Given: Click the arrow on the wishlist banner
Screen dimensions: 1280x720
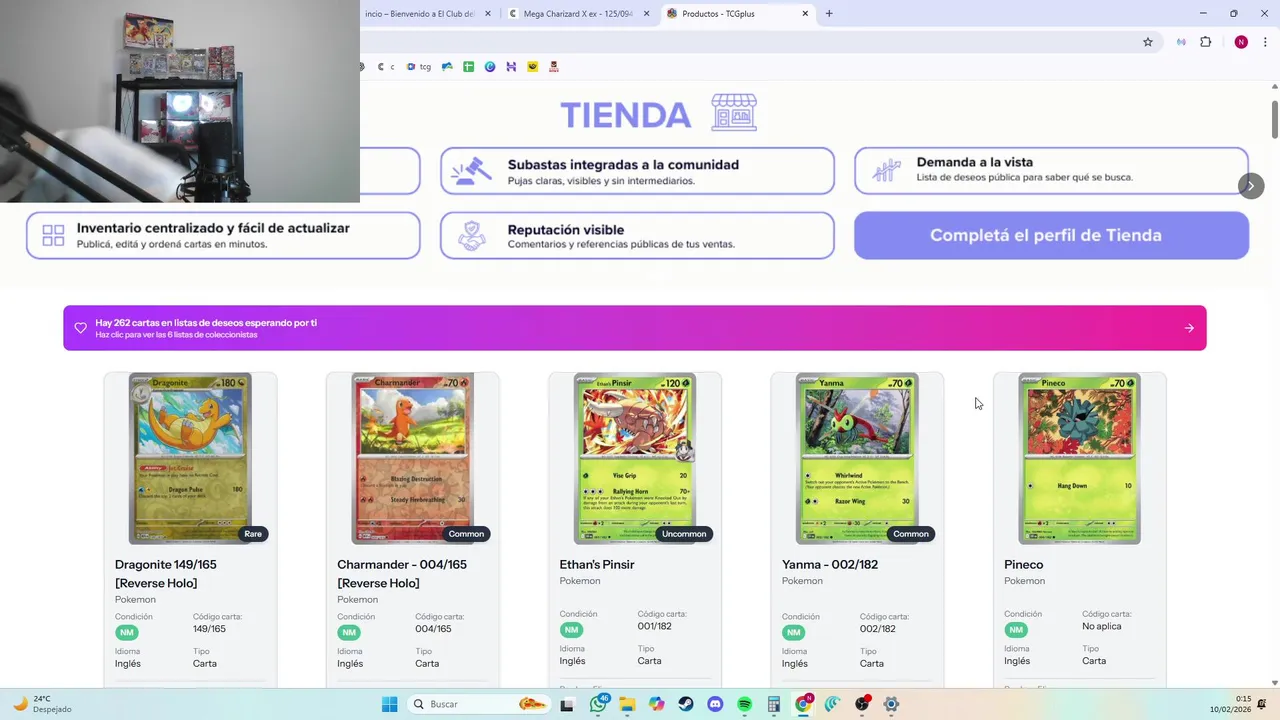Looking at the screenshot, I should pyautogui.click(x=1189, y=328).
